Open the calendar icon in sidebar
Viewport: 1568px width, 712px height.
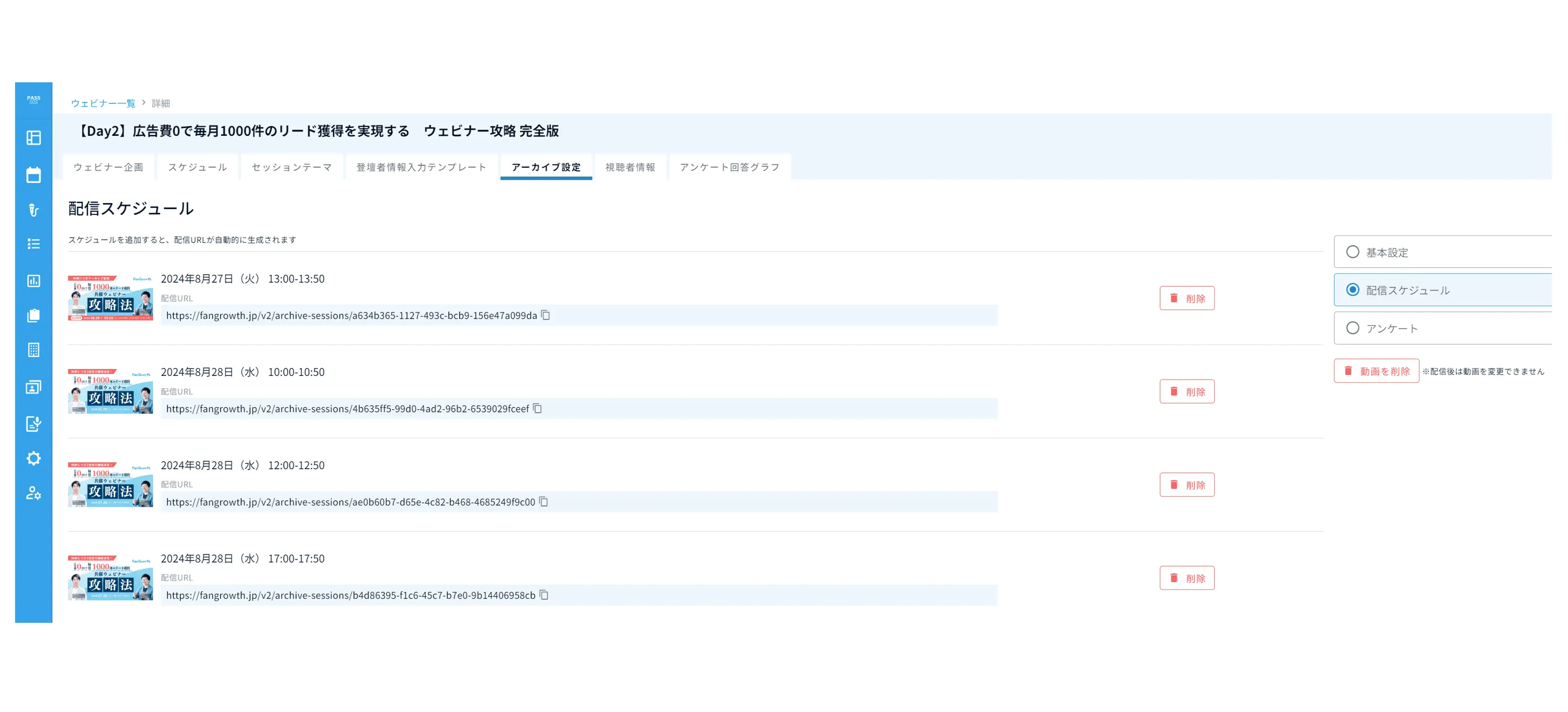click(33, 175)
